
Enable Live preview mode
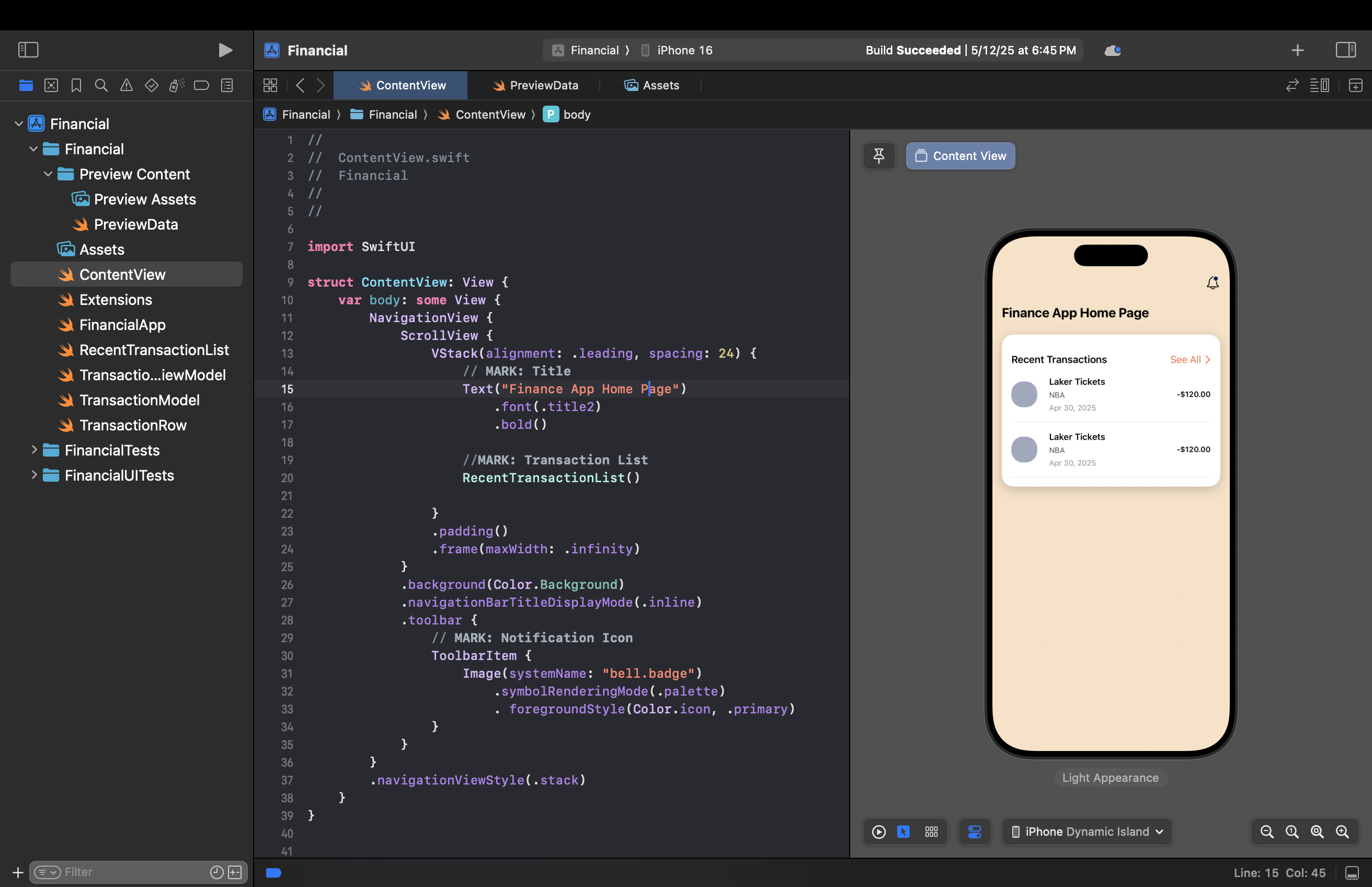(878, 832)
